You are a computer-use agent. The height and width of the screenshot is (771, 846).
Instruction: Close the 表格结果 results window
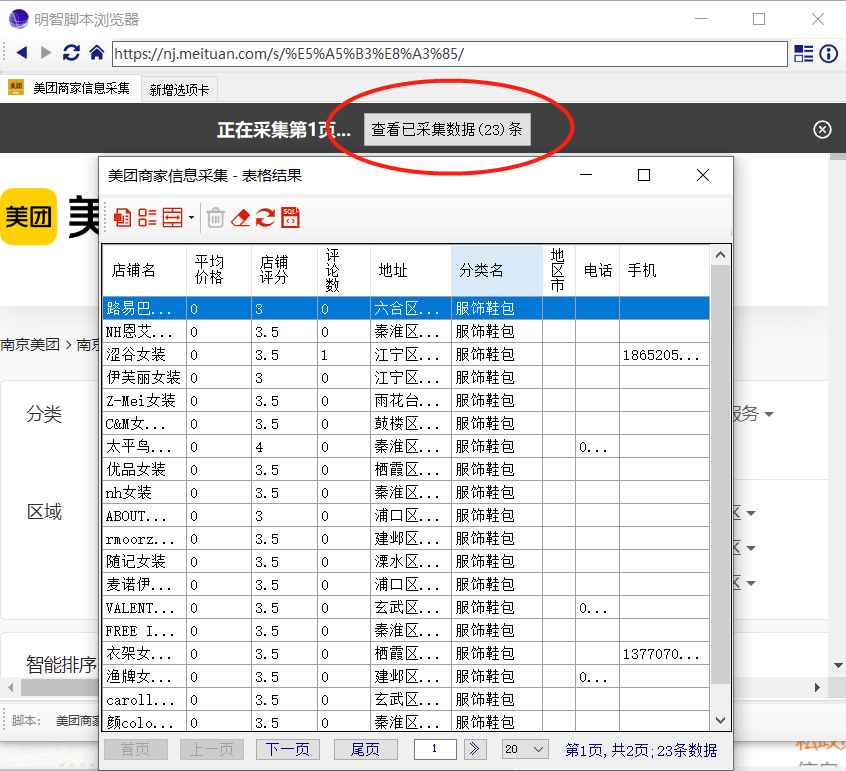point(702,175)
